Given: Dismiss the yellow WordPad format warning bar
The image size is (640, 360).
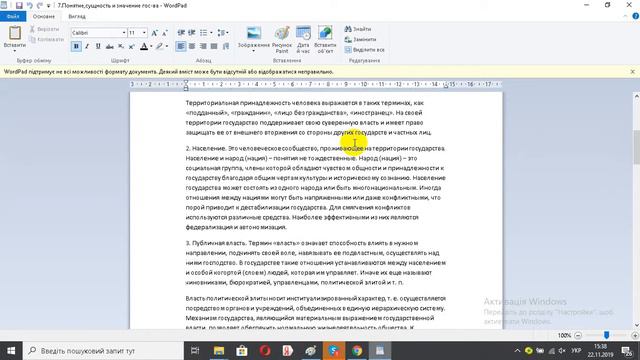Looking at the screenshot, I should pyautogui.click(x=633, y=71).
